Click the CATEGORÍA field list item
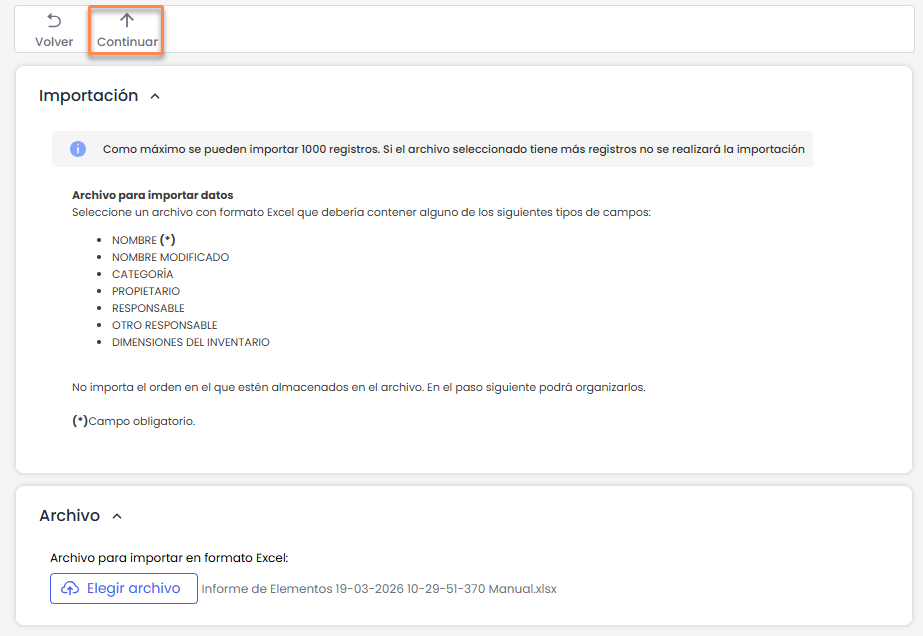Viewport: 923px width, 636px height. (x=142, y=274)
